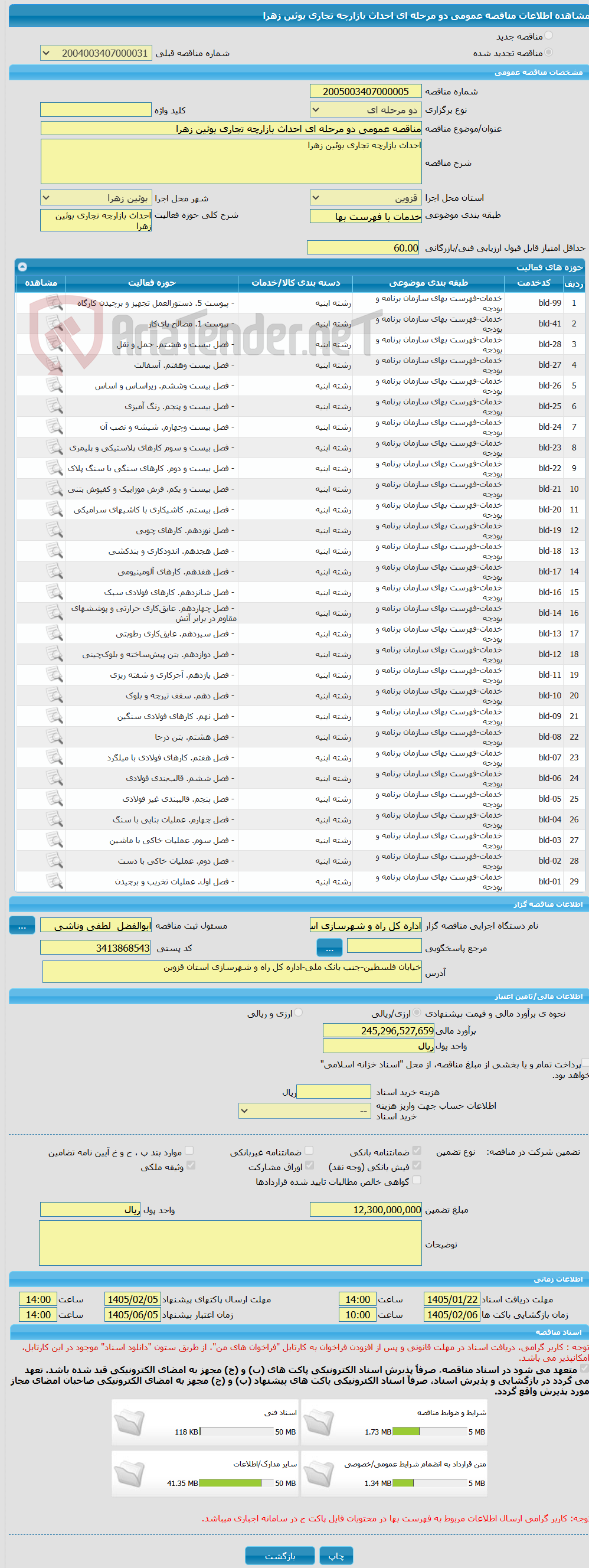Open view icon for row bld-18

(55, 551)
